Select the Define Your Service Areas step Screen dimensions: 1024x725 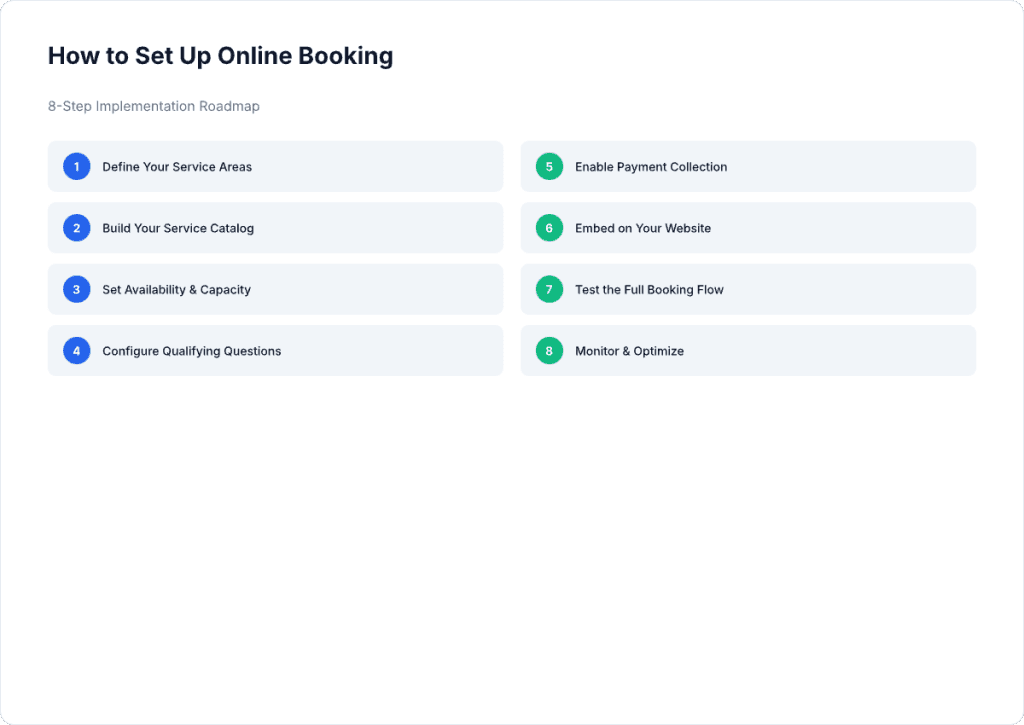pyautogui.click(x=275, y=166)
